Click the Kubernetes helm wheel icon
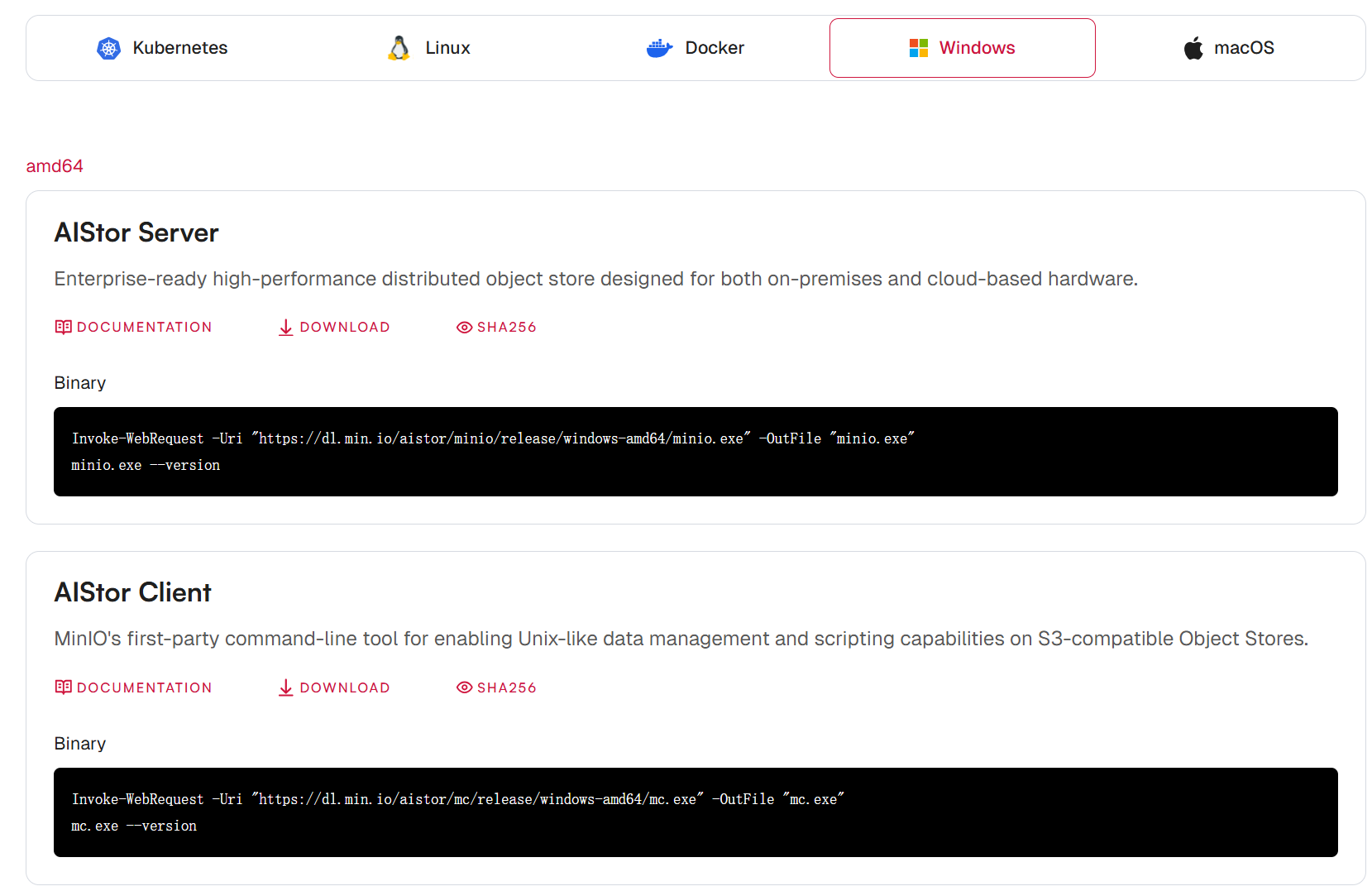Screen dimensions: 1372x891 coord(108,48)
